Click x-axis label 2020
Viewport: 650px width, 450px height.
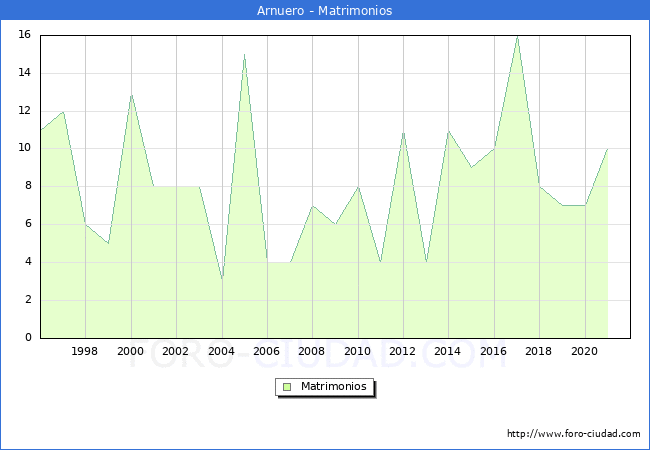pyautogui.click(x=585, y=351)
